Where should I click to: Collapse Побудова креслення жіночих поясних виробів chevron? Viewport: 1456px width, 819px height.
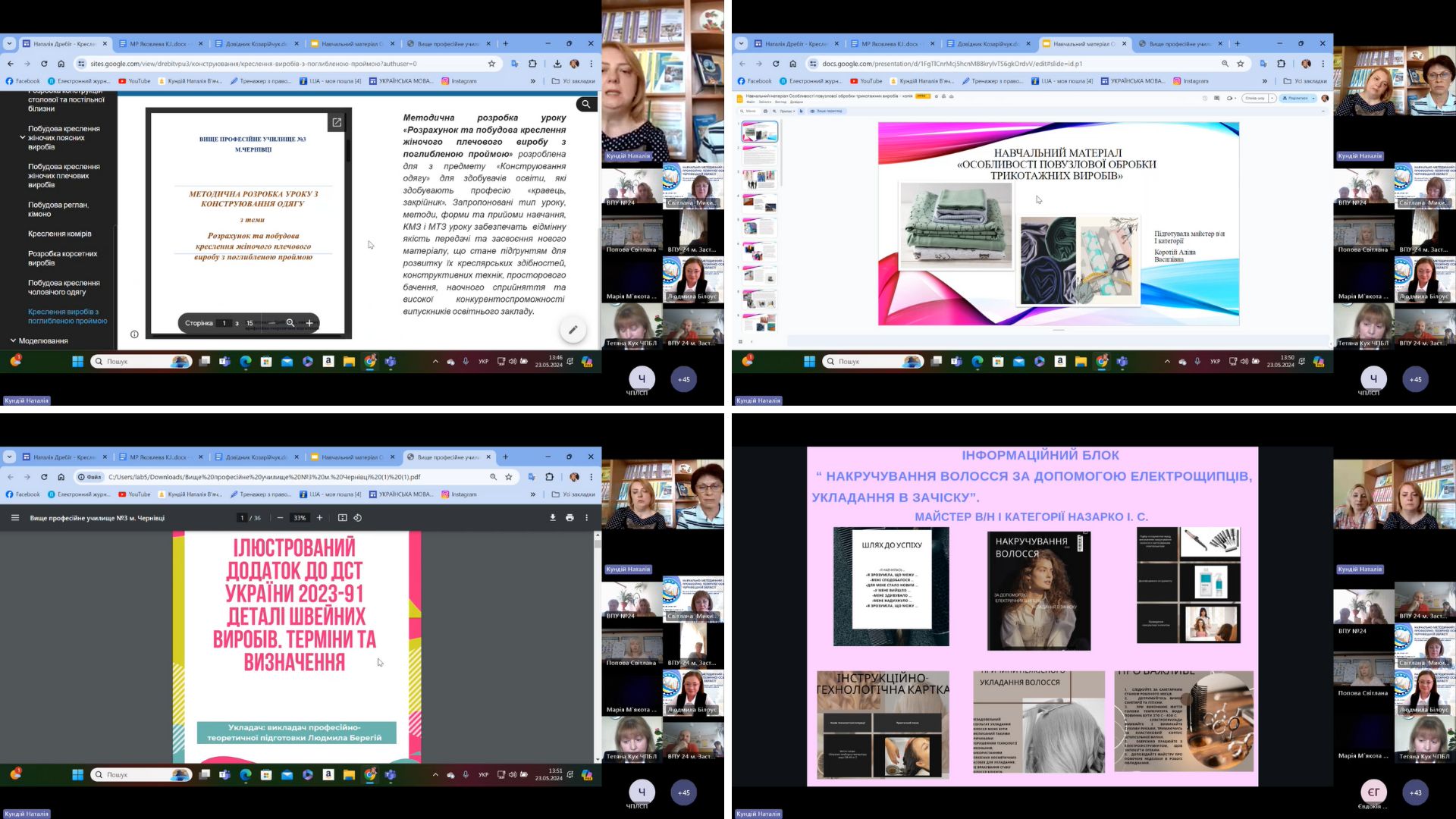[21, 138]
